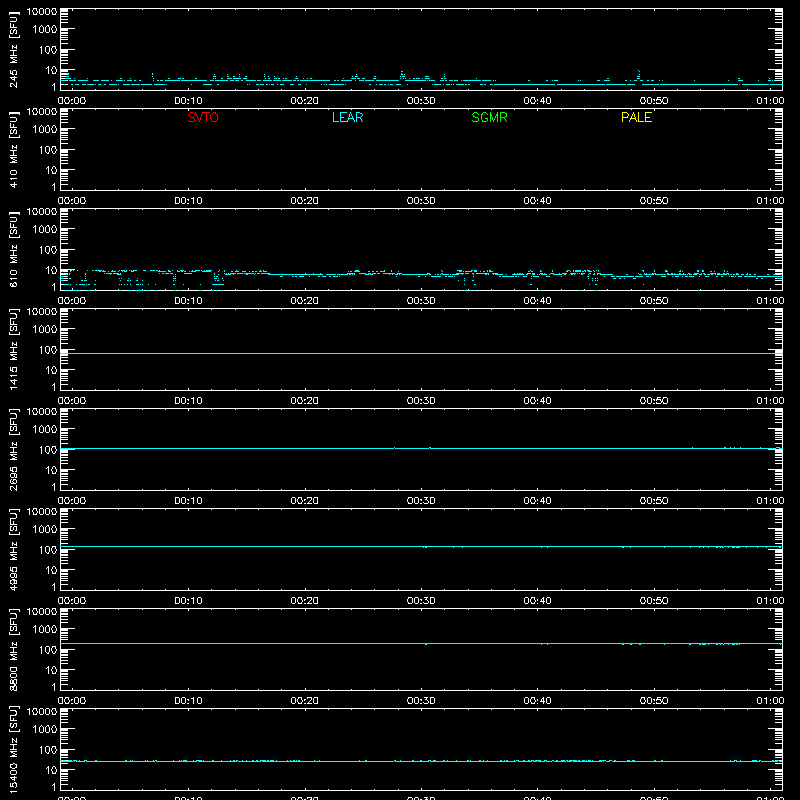Click the 10000 y-axis label of 245 MHz plot

(42, 12)
